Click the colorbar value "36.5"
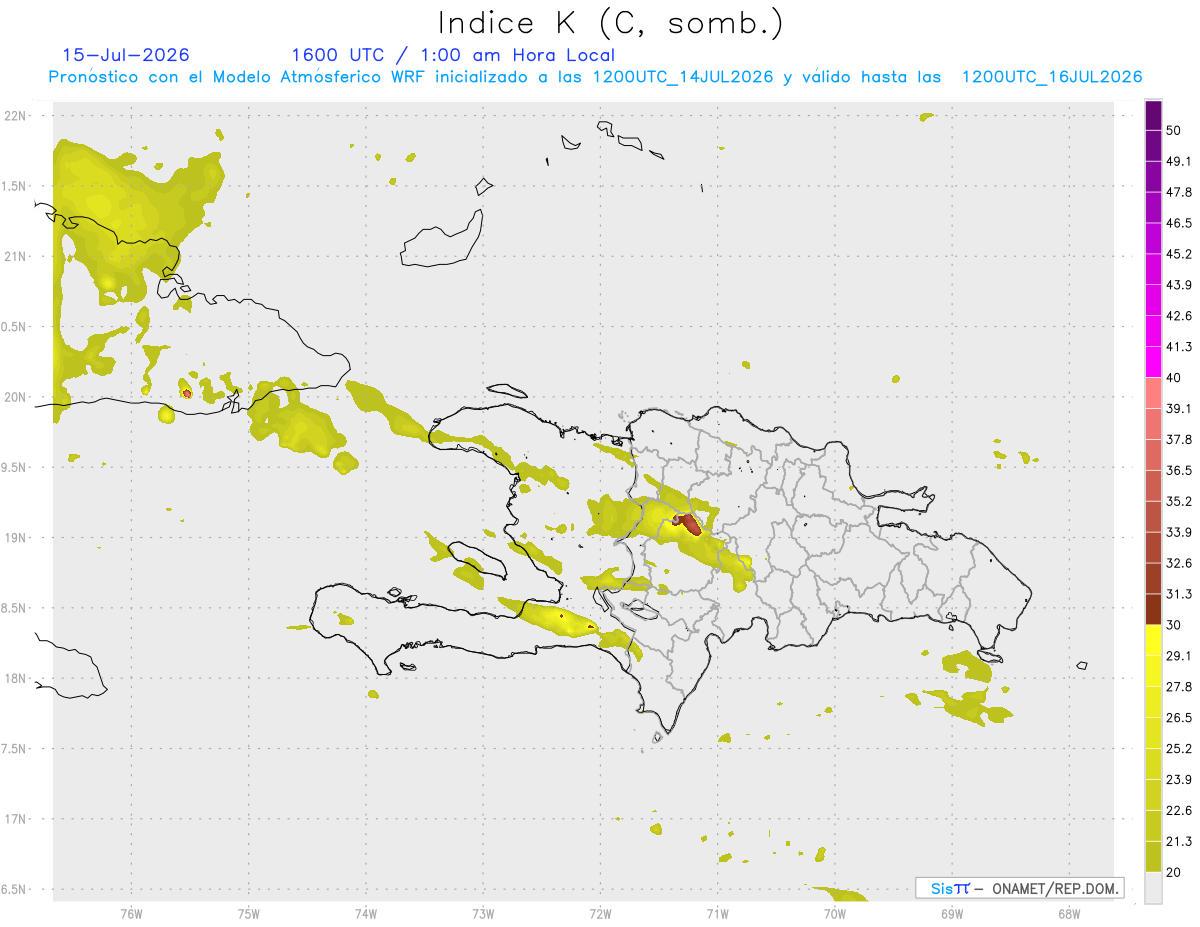The height and width of the screenshot is (927, 1200). tap(1179, 470)
